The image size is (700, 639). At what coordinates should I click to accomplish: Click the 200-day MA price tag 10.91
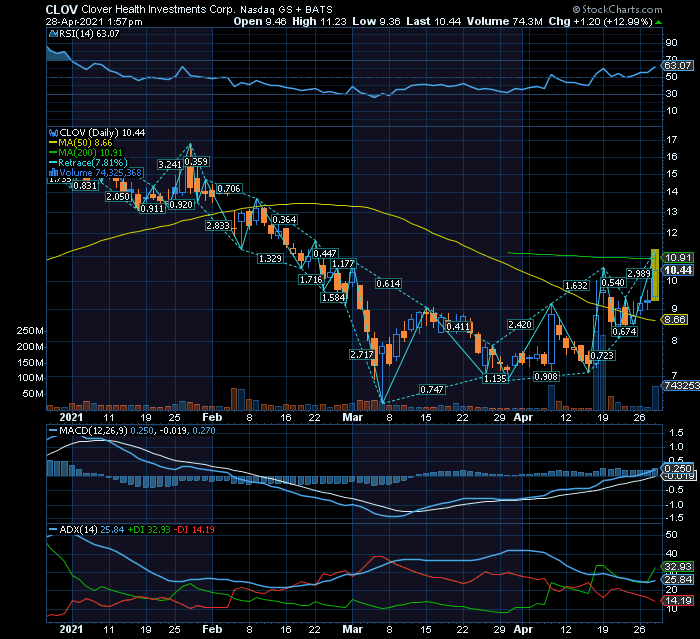[678, 258]
